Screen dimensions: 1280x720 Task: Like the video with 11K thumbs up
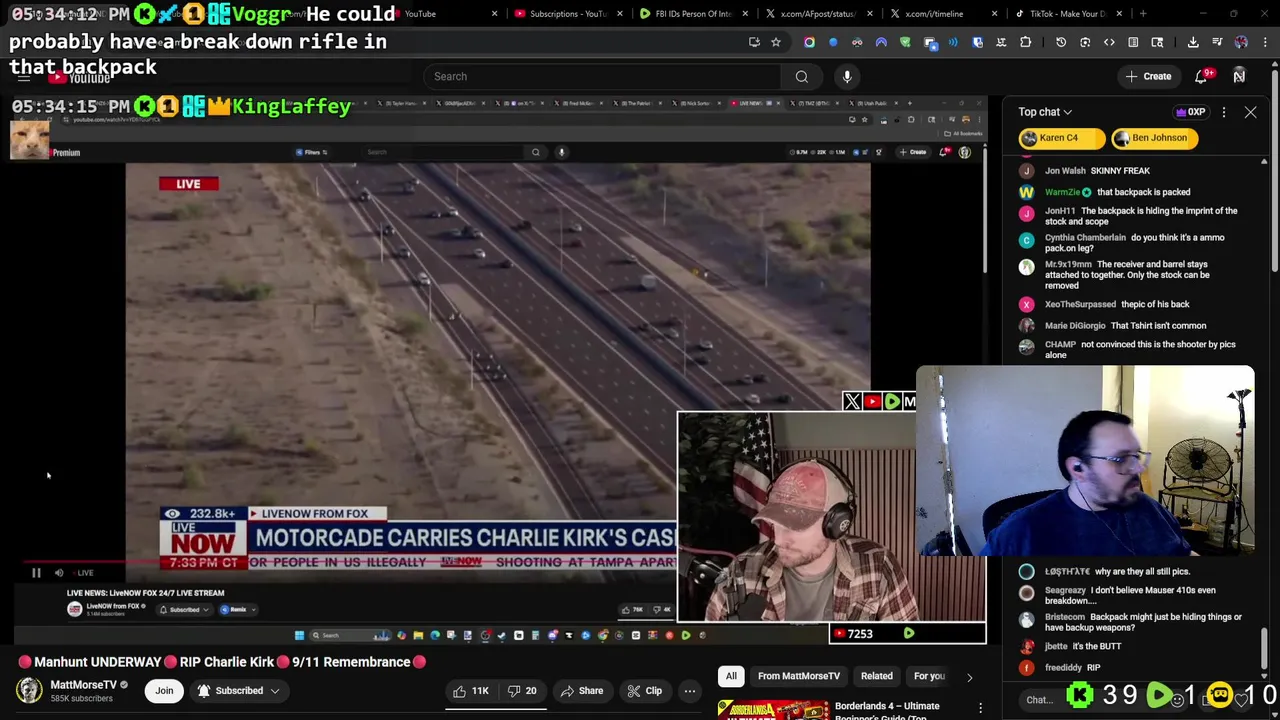pos(471,690)
